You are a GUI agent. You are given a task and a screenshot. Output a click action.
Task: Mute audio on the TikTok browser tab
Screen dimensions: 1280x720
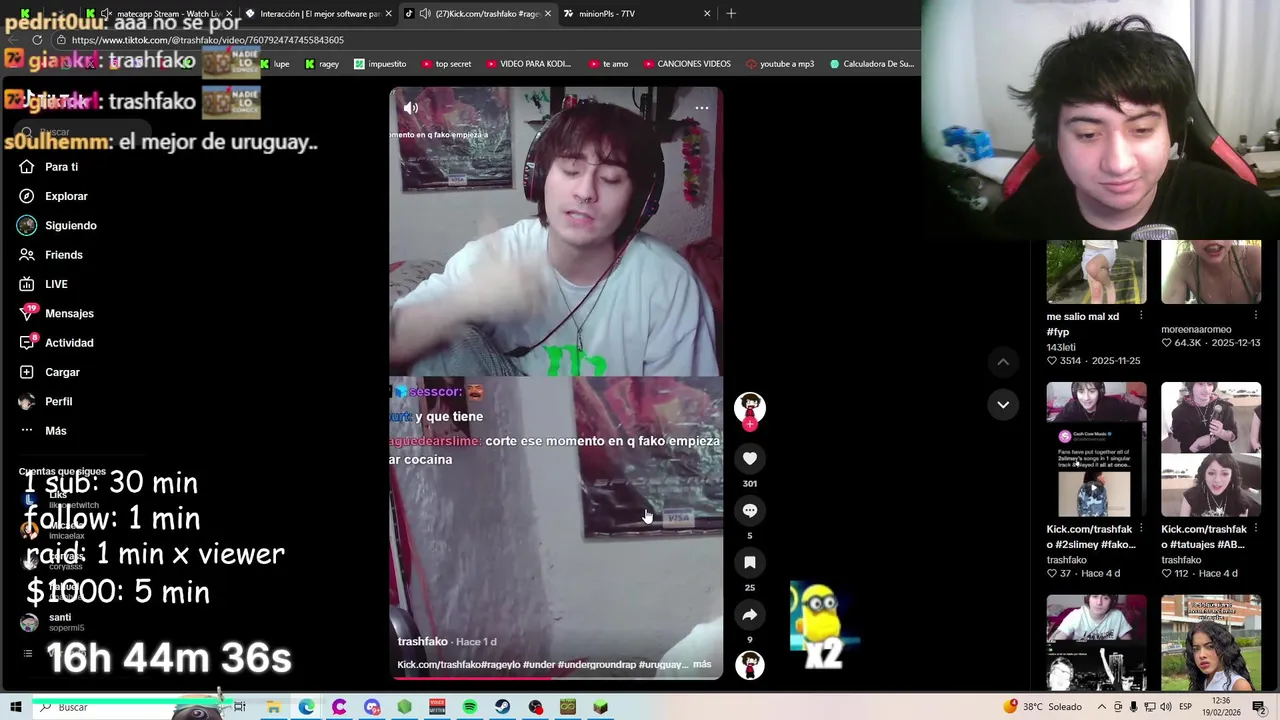425,14
